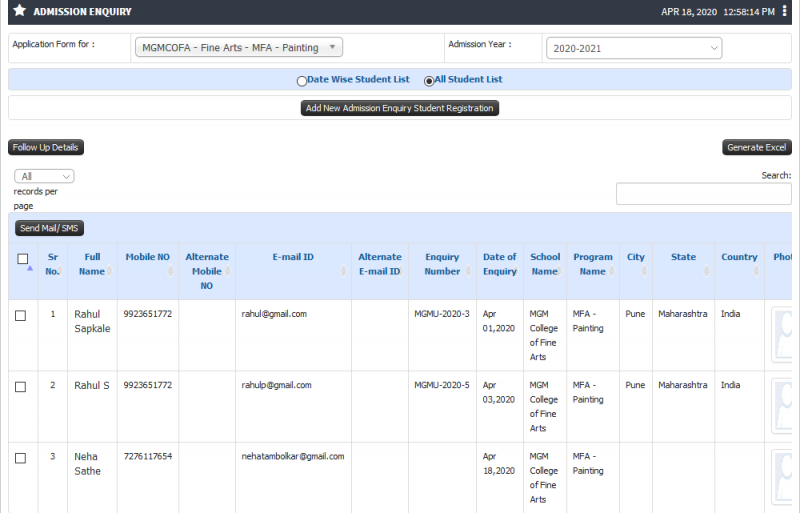The height and width of the screenshot is (513, 800).
Task: Click sort icon on Full Name column
Action: point(109,271)
